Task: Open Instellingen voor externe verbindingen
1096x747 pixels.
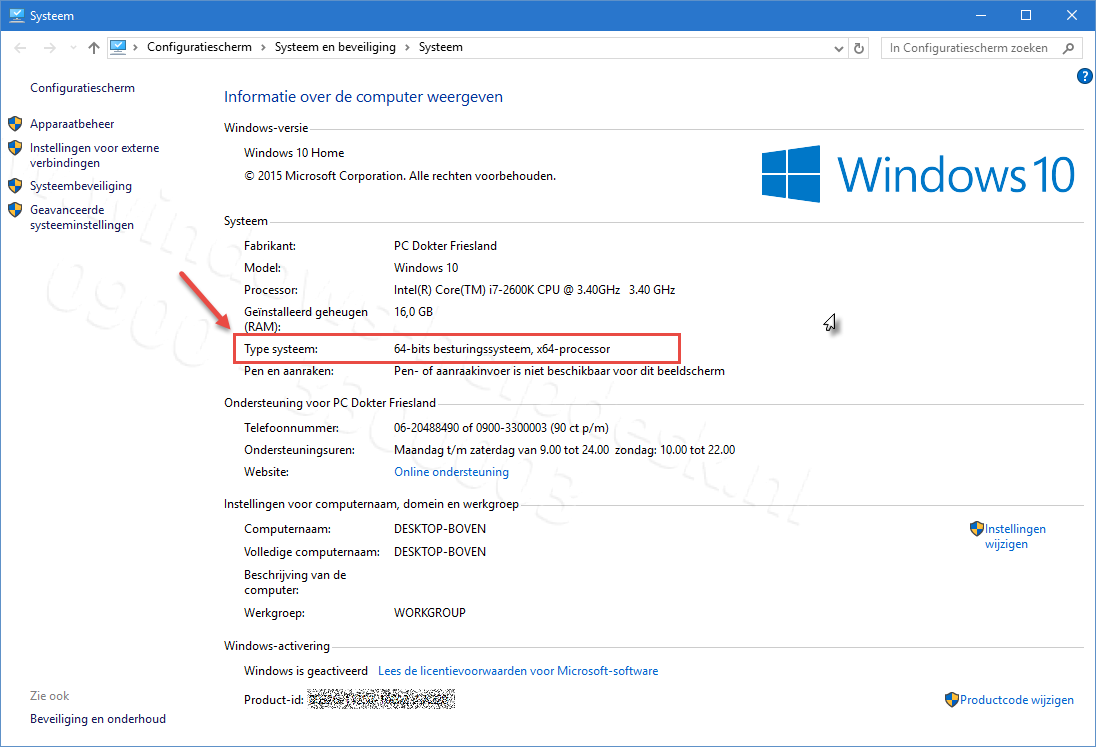Action: tap(94, 155)
